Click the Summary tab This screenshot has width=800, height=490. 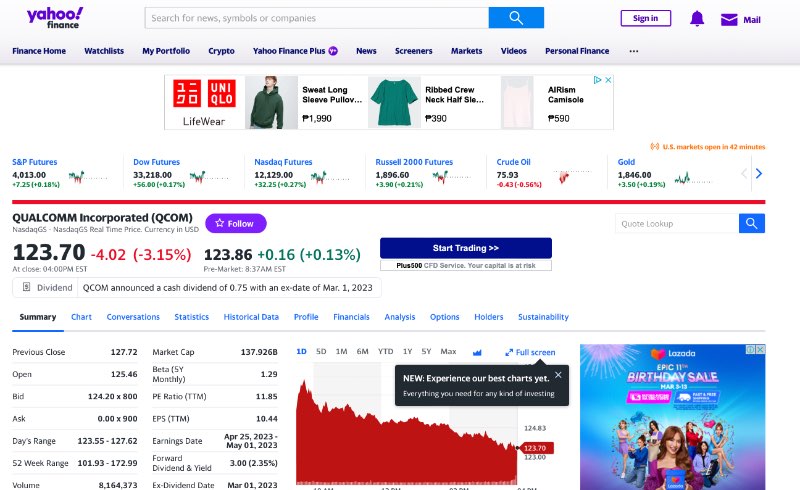coord(38,317)
